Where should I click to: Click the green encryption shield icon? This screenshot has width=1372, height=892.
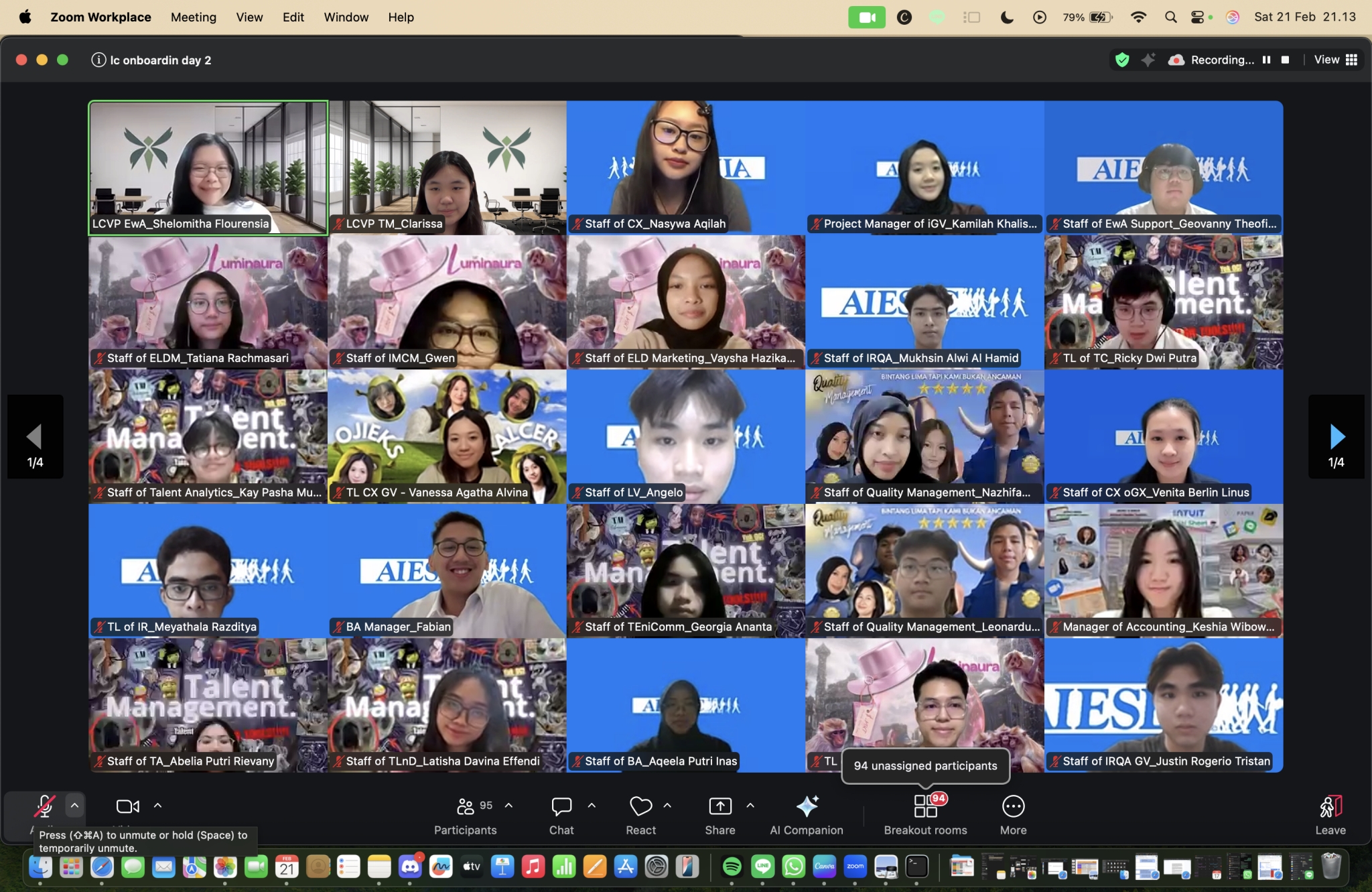click(x=1122, y=60)
